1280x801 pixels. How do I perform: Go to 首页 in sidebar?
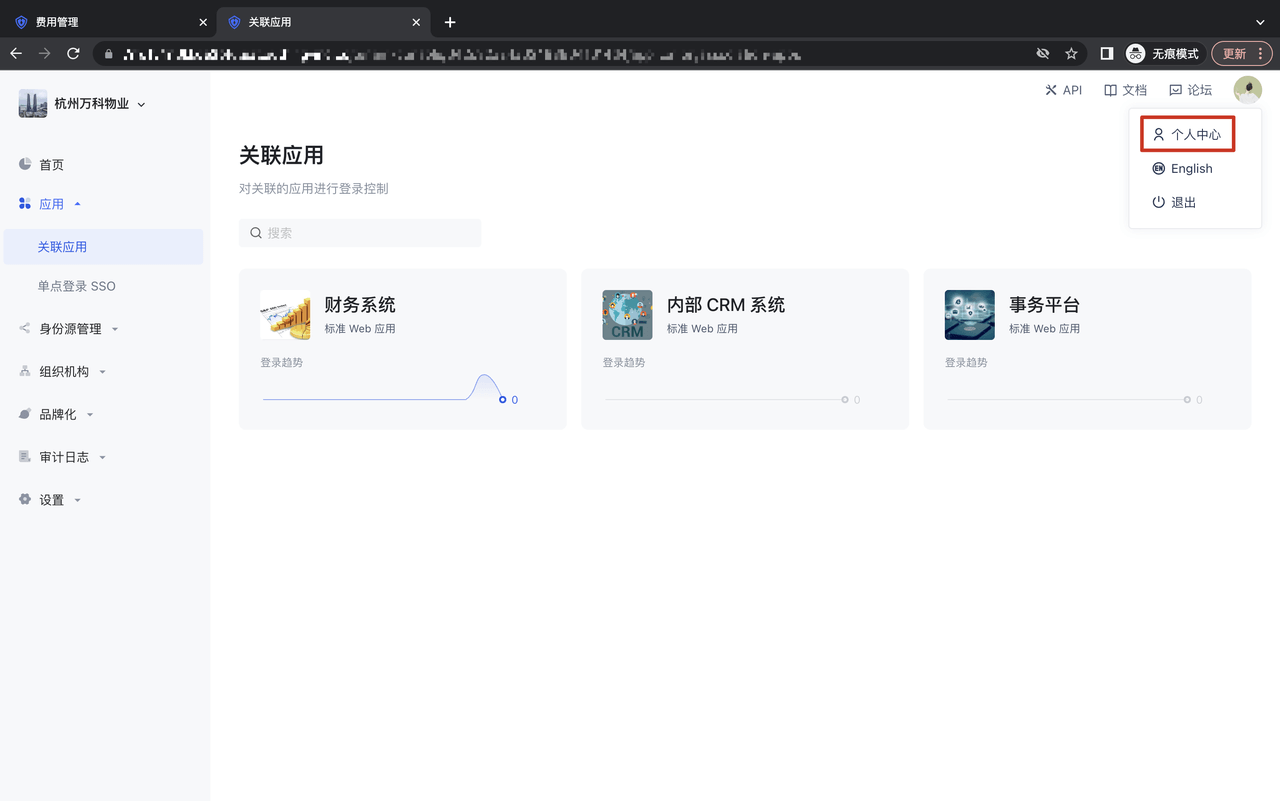click(51, 165)
